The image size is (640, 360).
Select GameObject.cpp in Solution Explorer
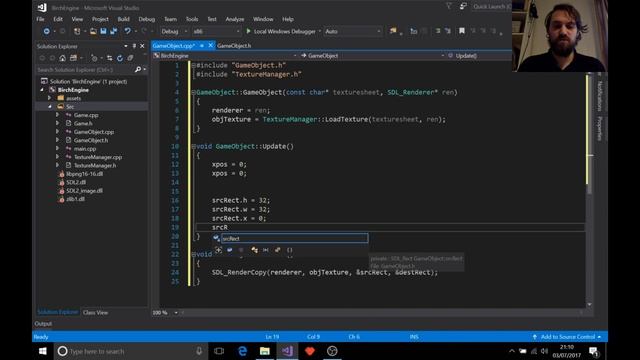94,132
